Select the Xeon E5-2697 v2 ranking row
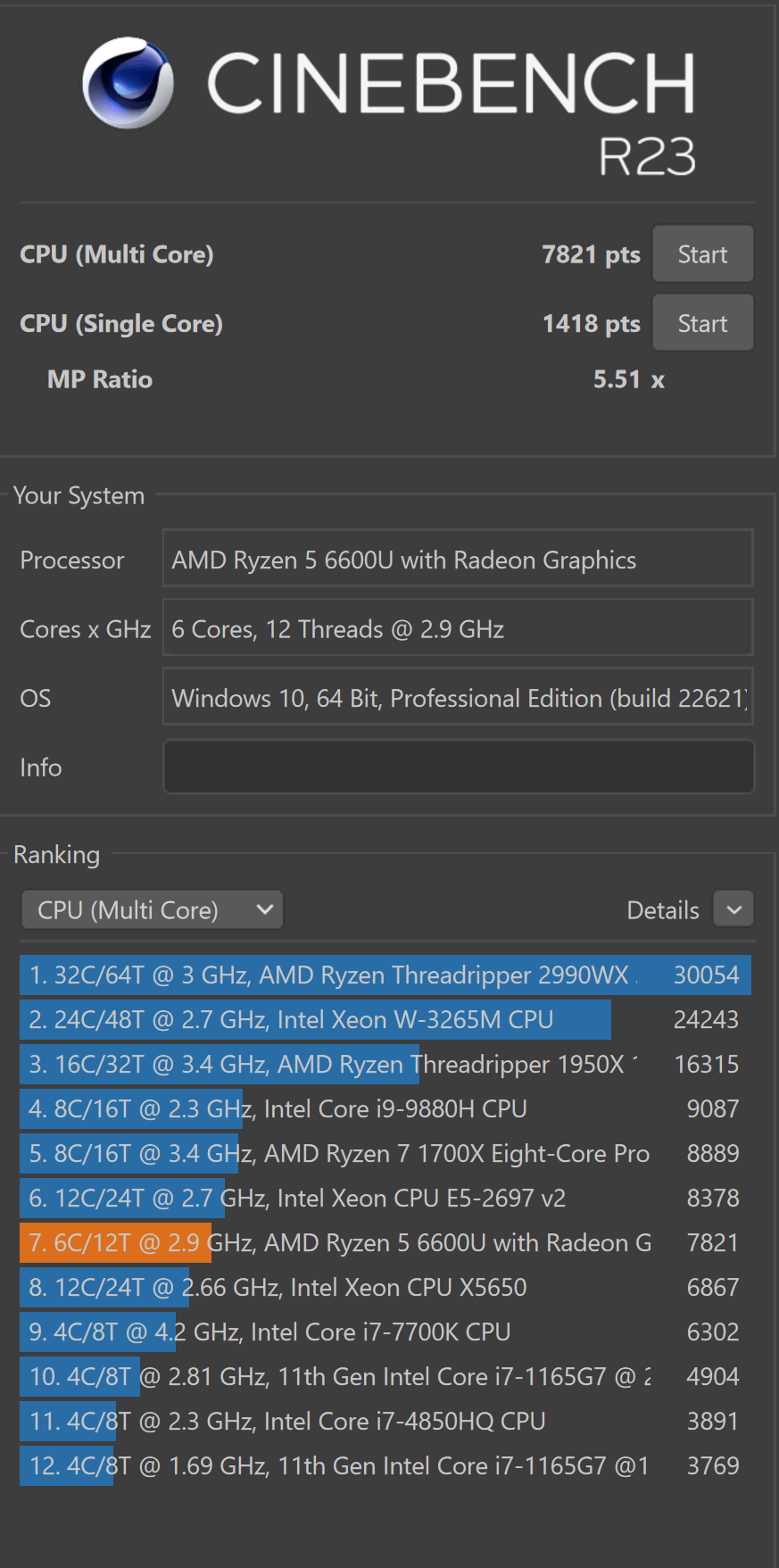The height and width of the screenshot is (1568, 779). point(385,1198)
